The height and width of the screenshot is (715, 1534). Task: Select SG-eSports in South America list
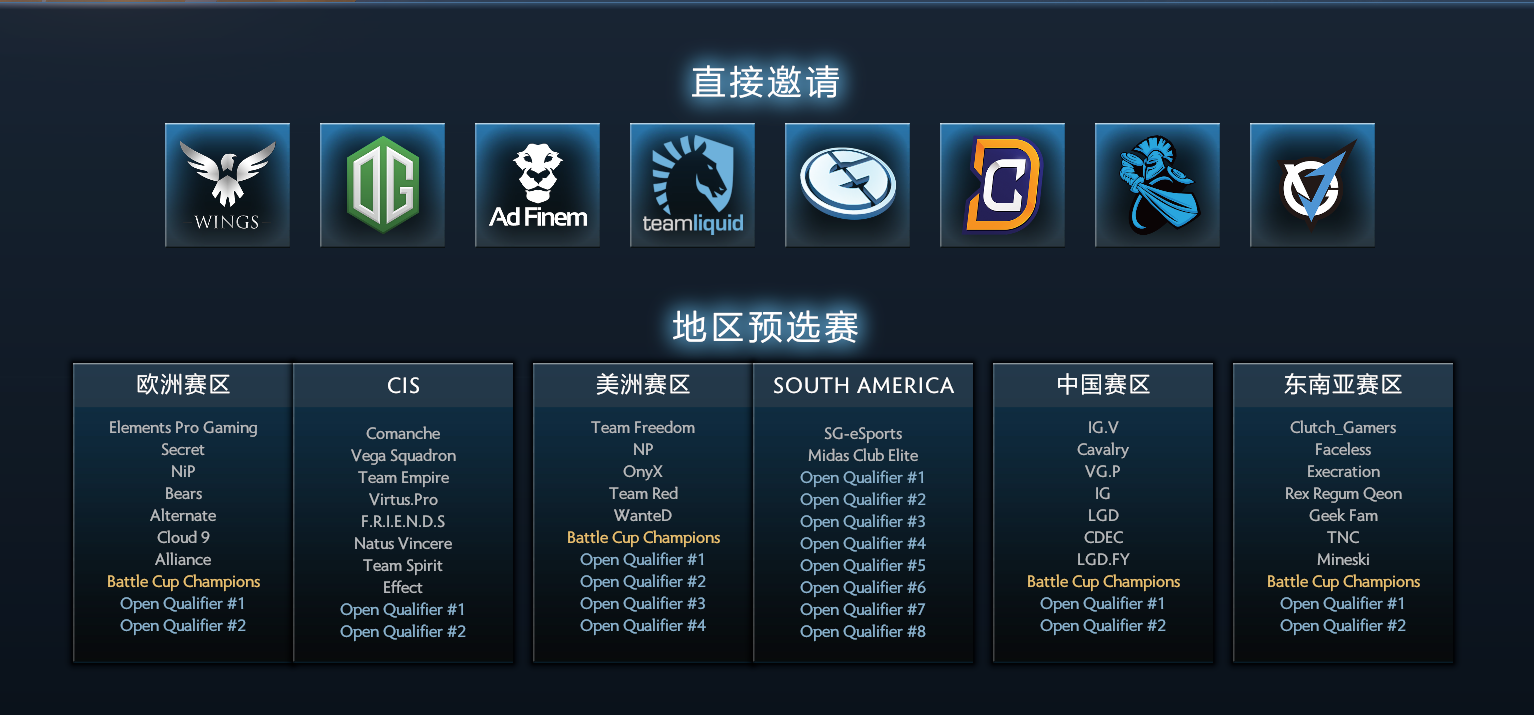point(863,433)
